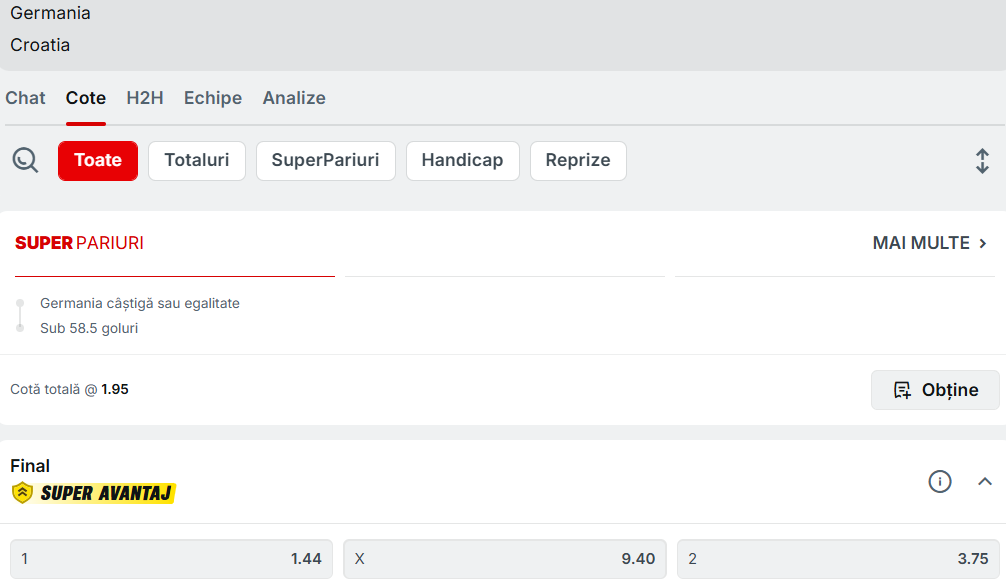Collapse the Final market section
This screenshot has width=1006, height=588.
[x=985, y=482]
